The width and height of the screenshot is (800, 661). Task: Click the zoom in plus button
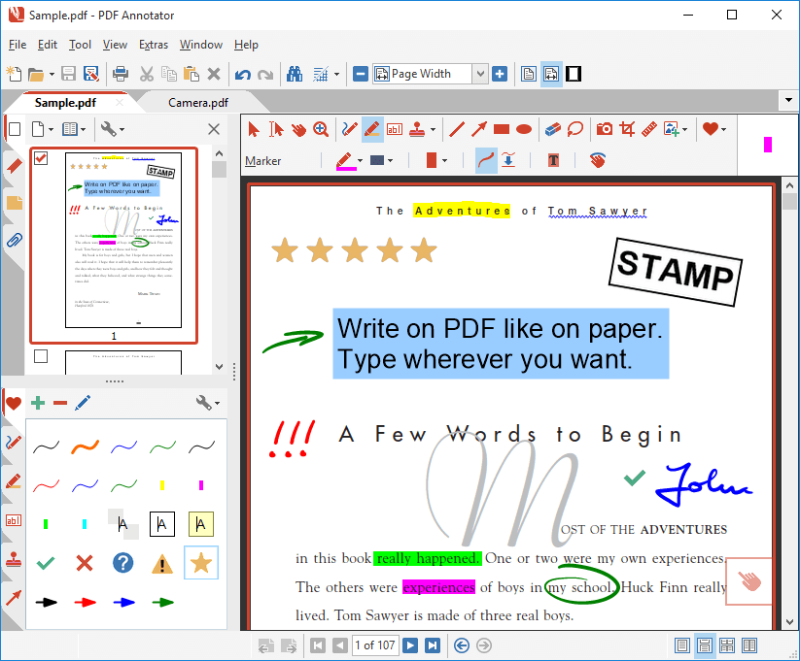[x=500, y=74]
